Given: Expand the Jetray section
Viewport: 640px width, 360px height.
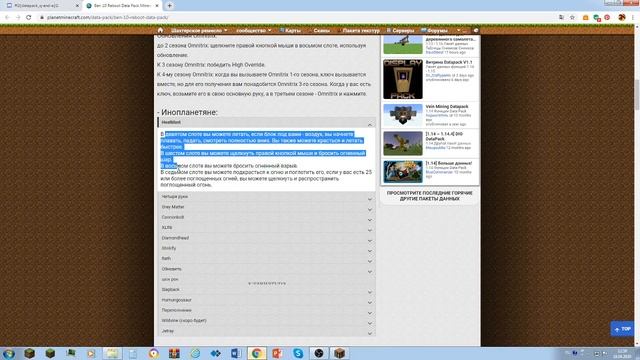Looking at the screenshot, I should pyautogui.click(x=266, y=331).
